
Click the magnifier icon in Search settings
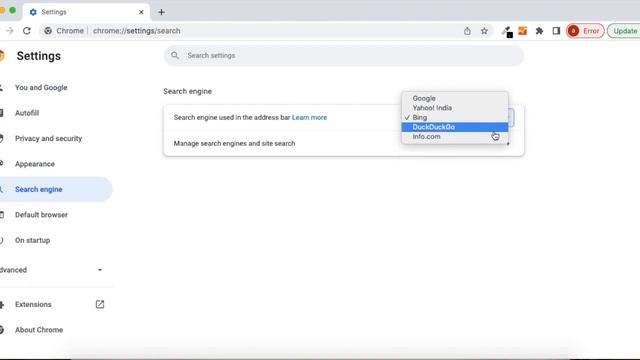point(175,55)
